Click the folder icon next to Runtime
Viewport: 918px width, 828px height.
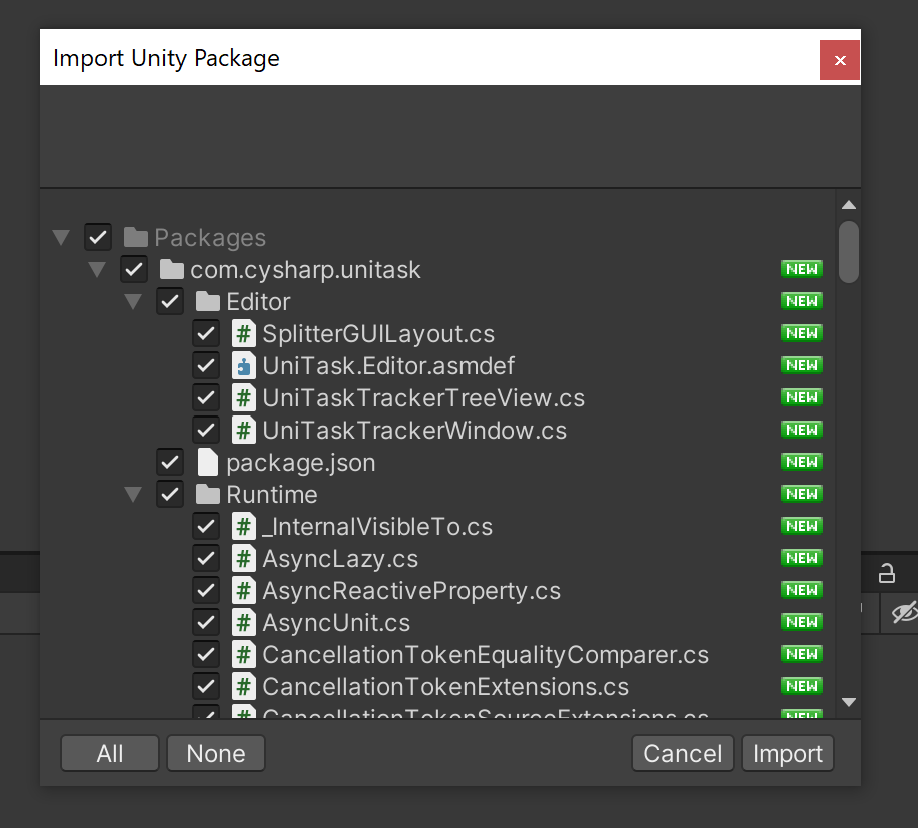coord(207,494)
